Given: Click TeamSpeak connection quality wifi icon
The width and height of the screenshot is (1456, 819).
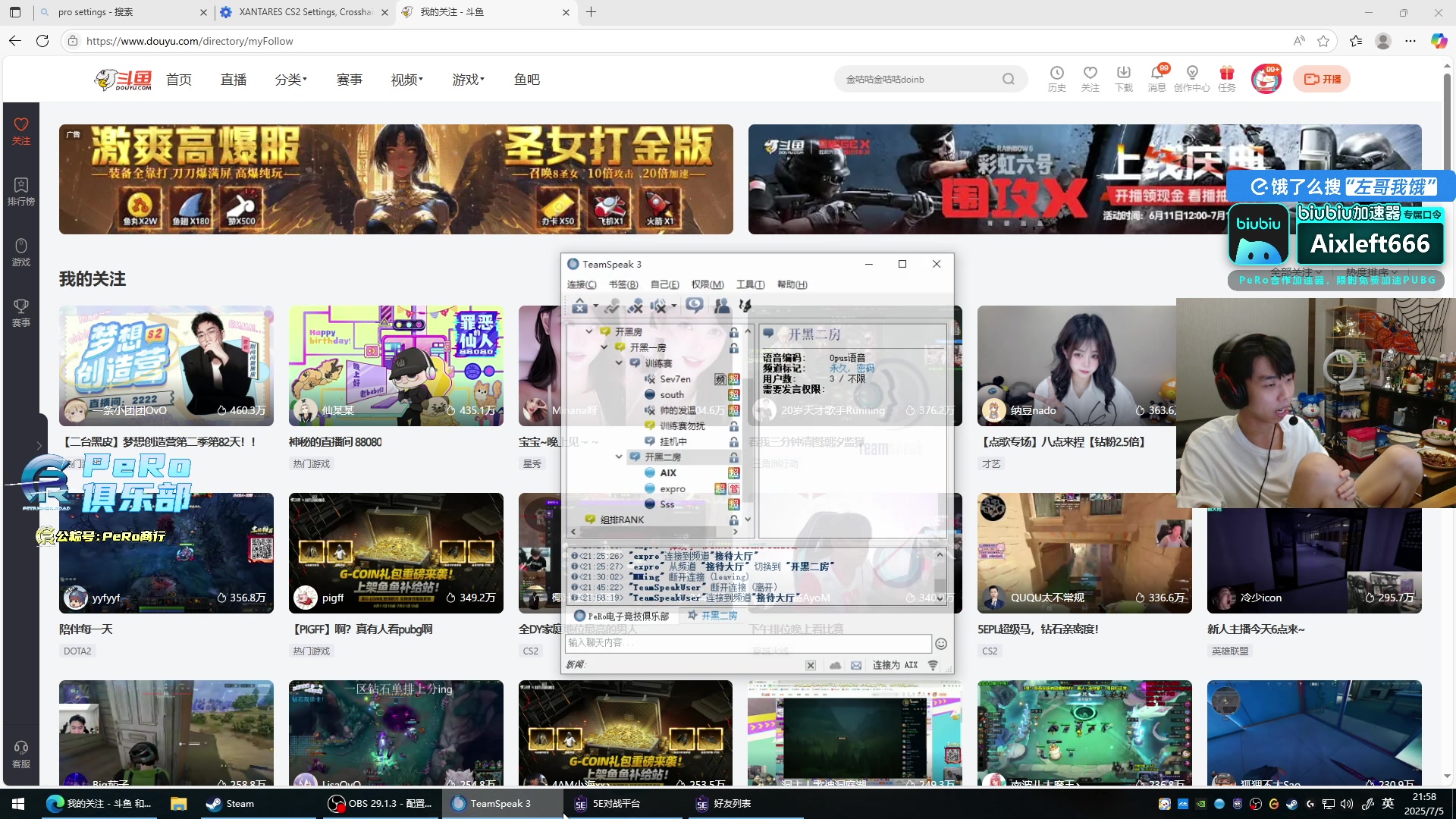Looking at the screenshot, I should coord(934,665).
